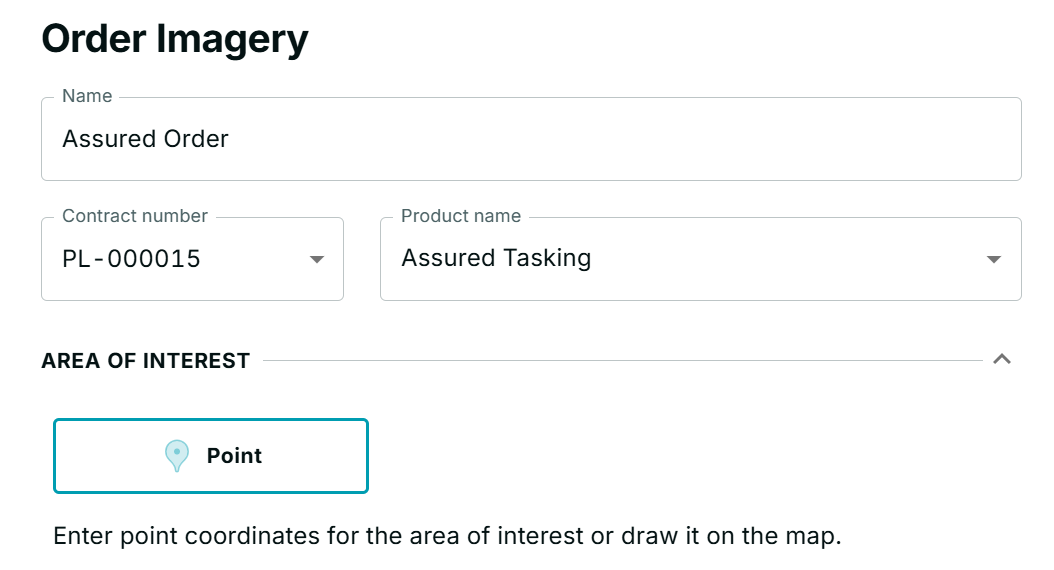Click the Assured Order text in Name field
Image resolution: width=1054 pixels, height=570 pixels.
tap(145, 139)
